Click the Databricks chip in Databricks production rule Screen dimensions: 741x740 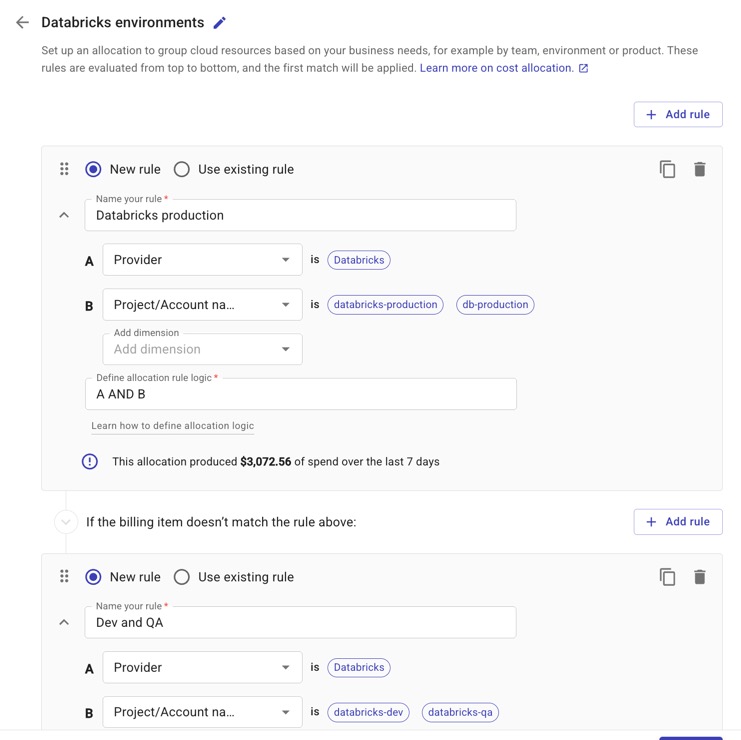click(359, 260)
